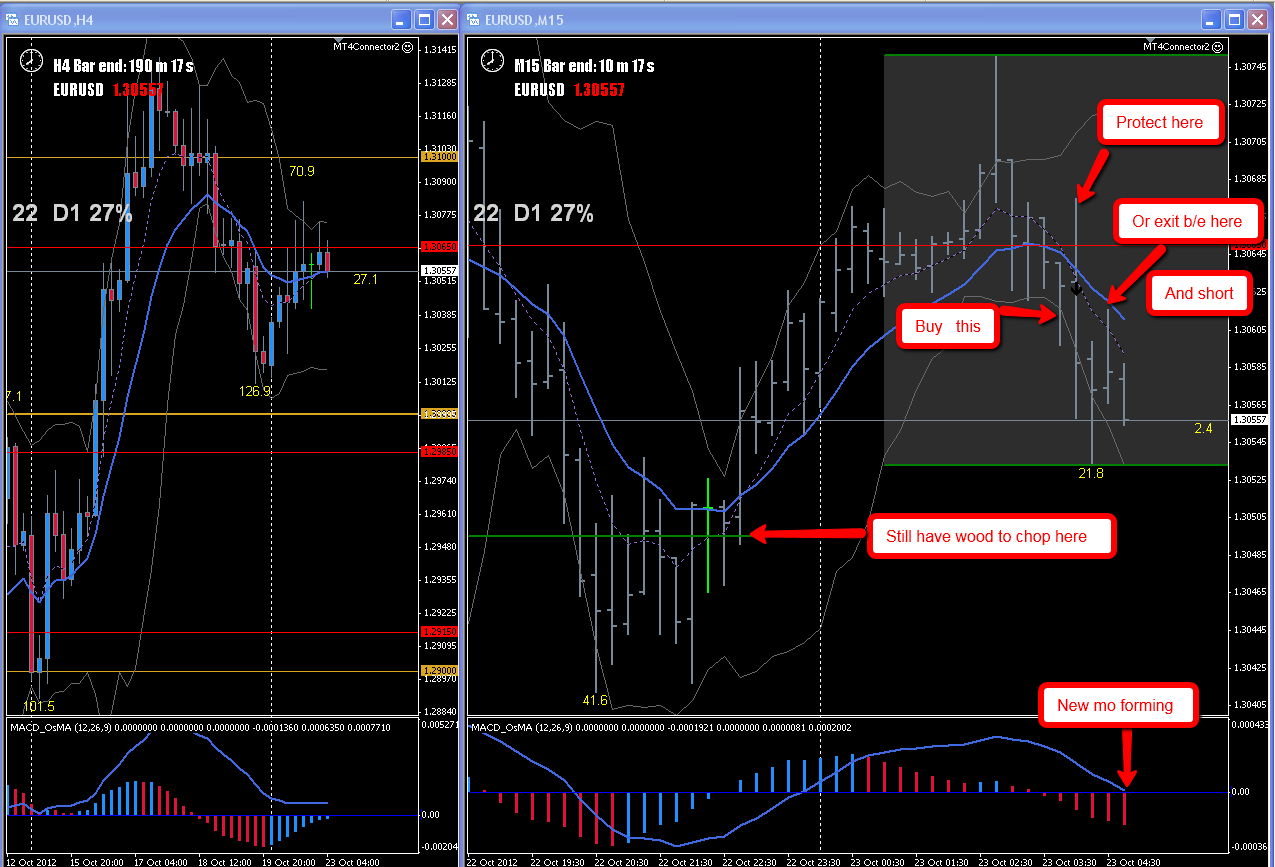Click the red 1.30557 price in H4 chart header

coord(138,89)
